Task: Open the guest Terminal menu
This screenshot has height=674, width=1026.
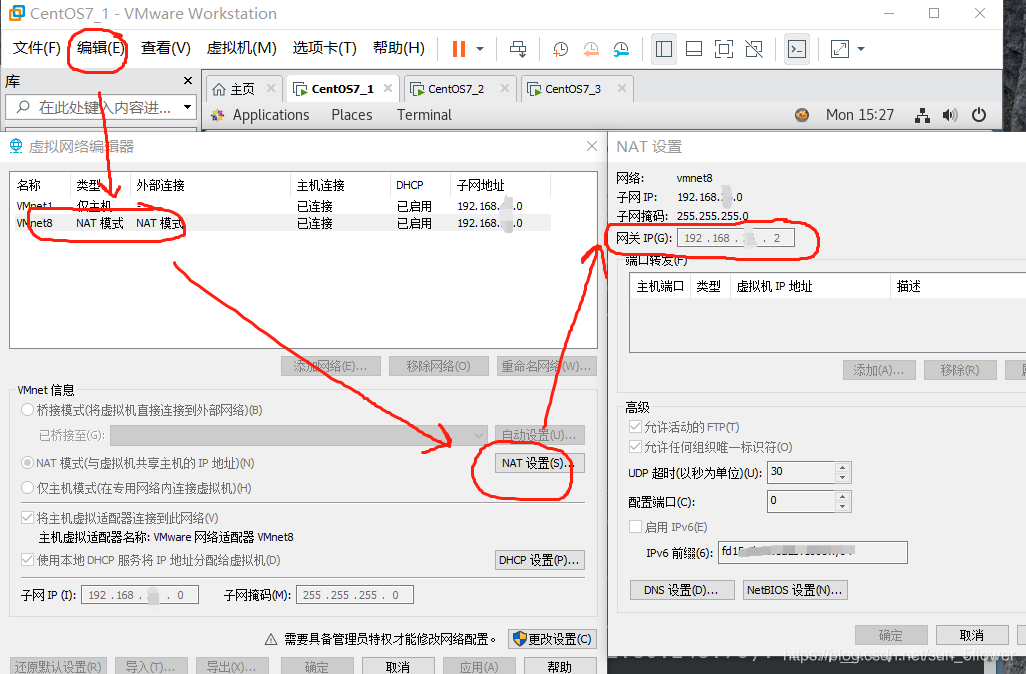Action: tap(424, 115)
